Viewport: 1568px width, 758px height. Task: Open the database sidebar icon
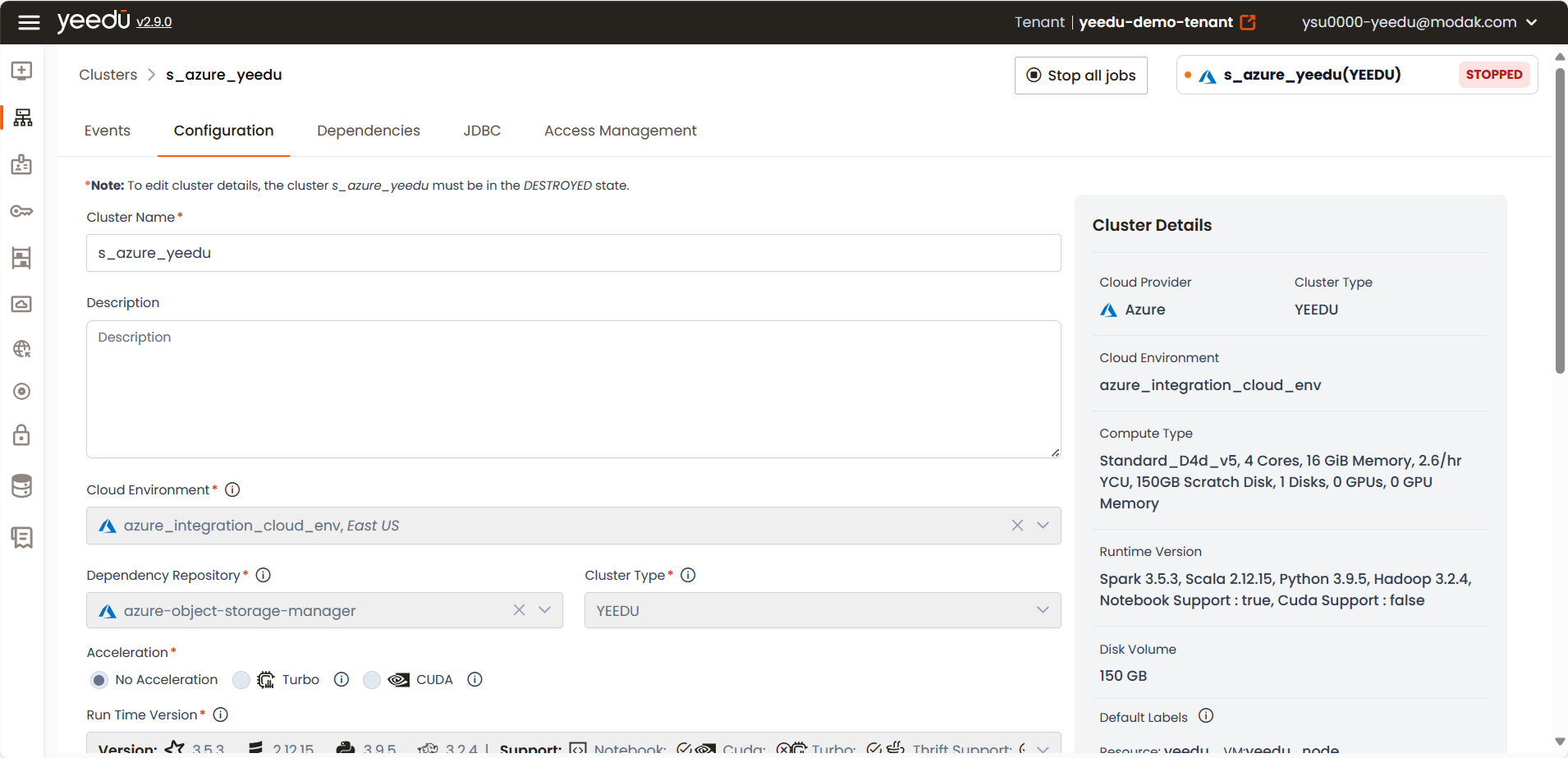pyautogui.click(x=22, y=485)
